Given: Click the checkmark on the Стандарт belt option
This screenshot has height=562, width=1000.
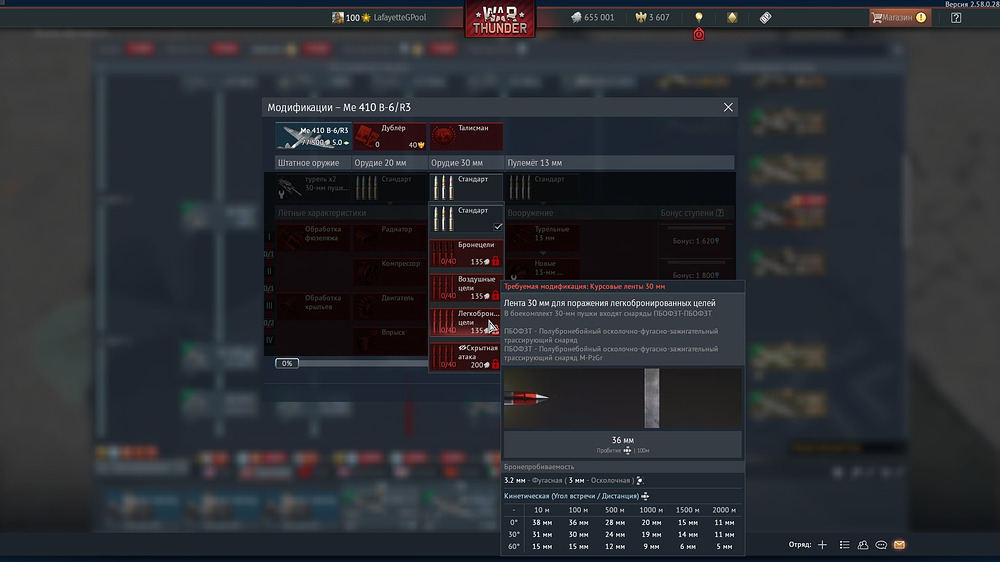Looking at the screenshot, I should point(497,226).
